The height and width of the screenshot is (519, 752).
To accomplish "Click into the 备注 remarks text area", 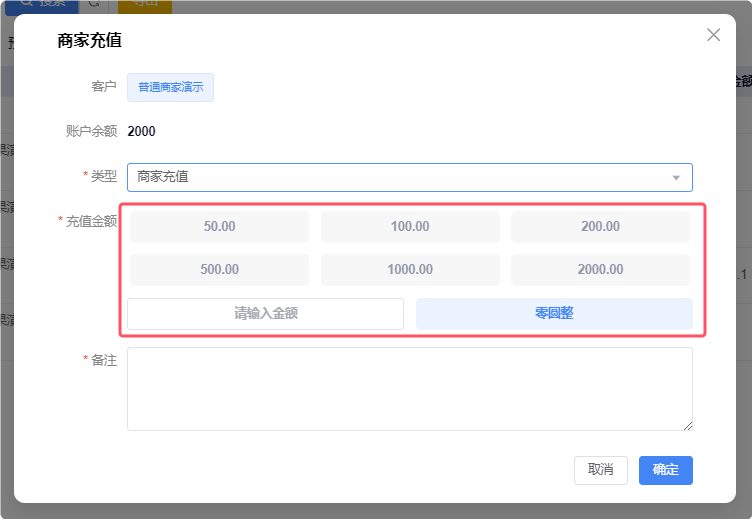I will (x=409, y=389).
